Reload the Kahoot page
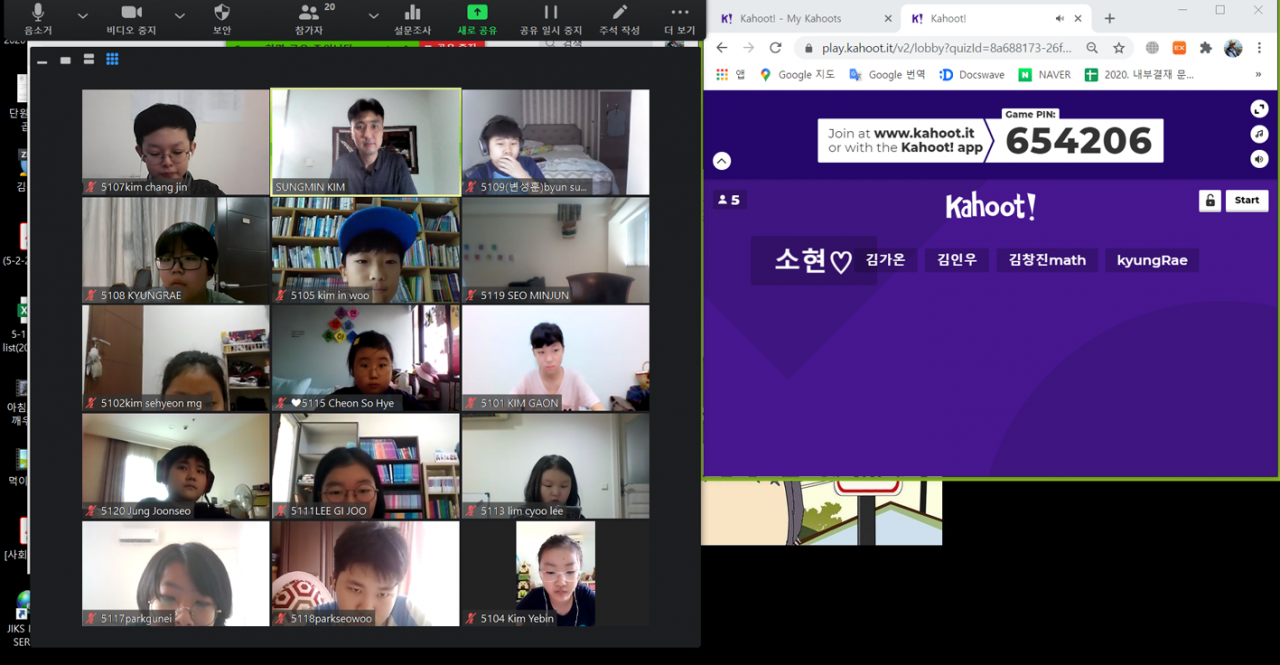Viewport: 1280px width, 665px height. point(775,48)
